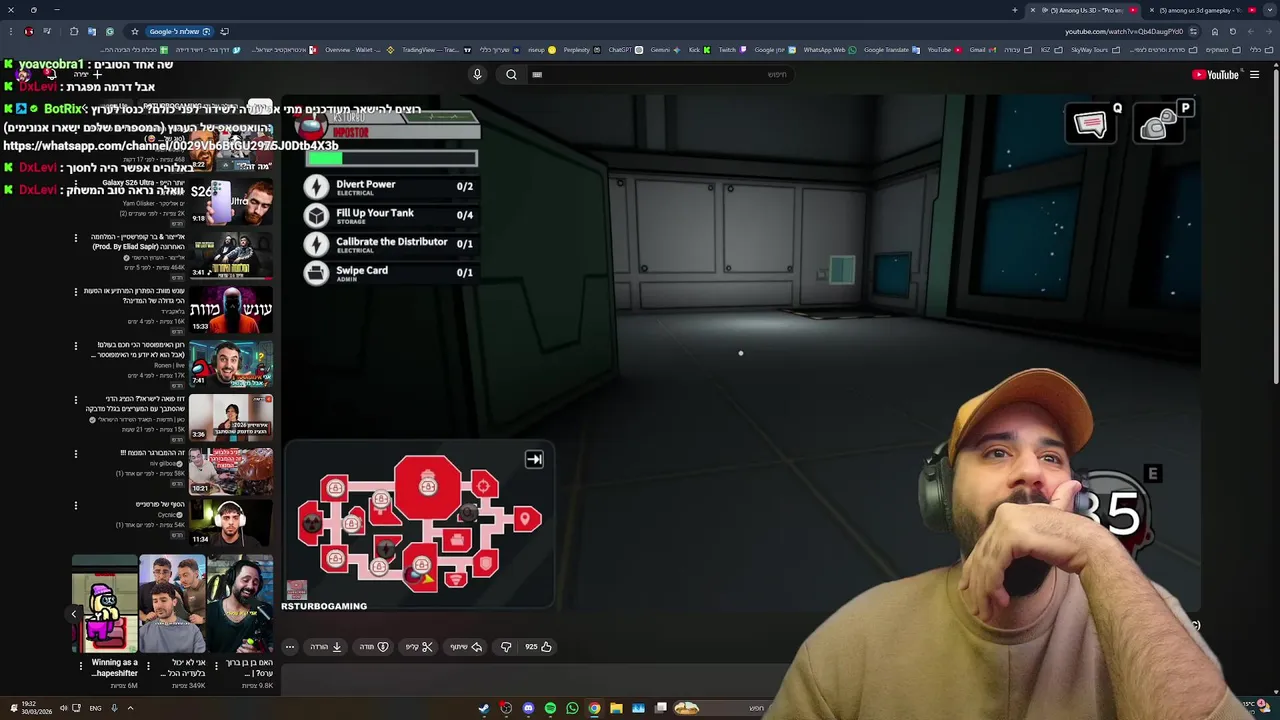Dislike the video with thumbs-down
Screen dimensions: 1280x720
506,647
